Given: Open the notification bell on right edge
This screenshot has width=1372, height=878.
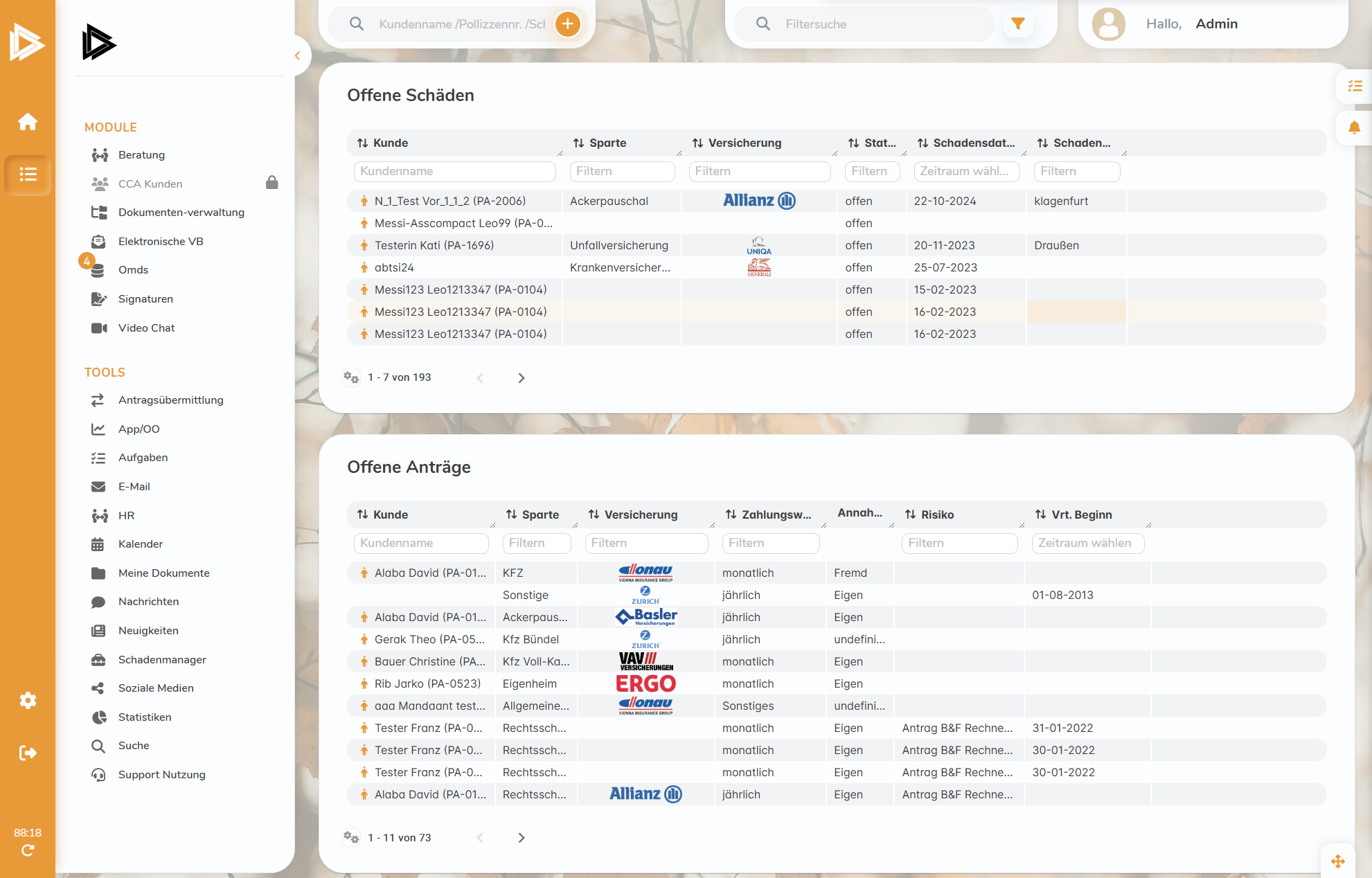Looking at the screenshot, I should (x=1354, y=127).
